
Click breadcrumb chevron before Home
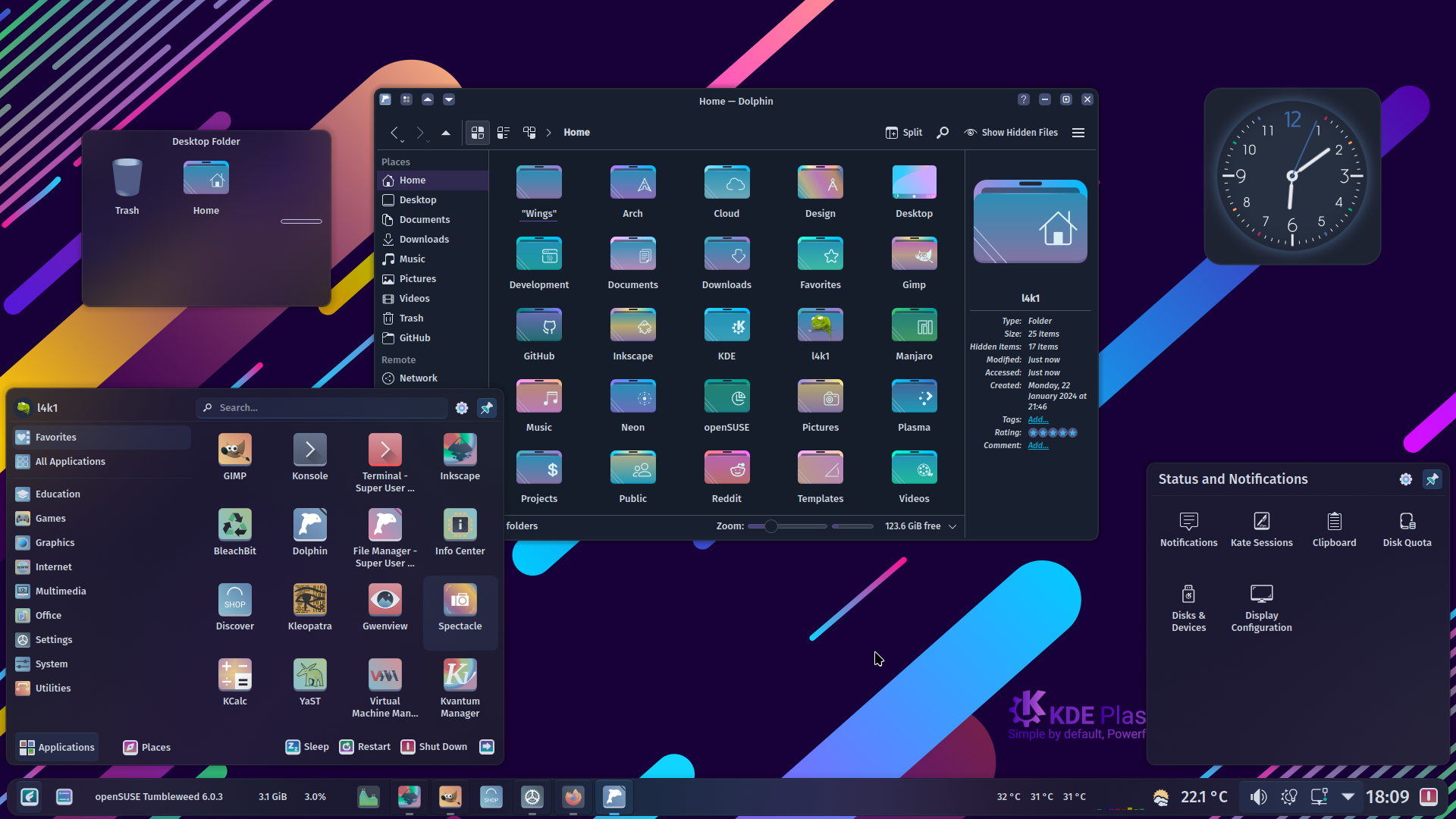[x=548, y=133]
